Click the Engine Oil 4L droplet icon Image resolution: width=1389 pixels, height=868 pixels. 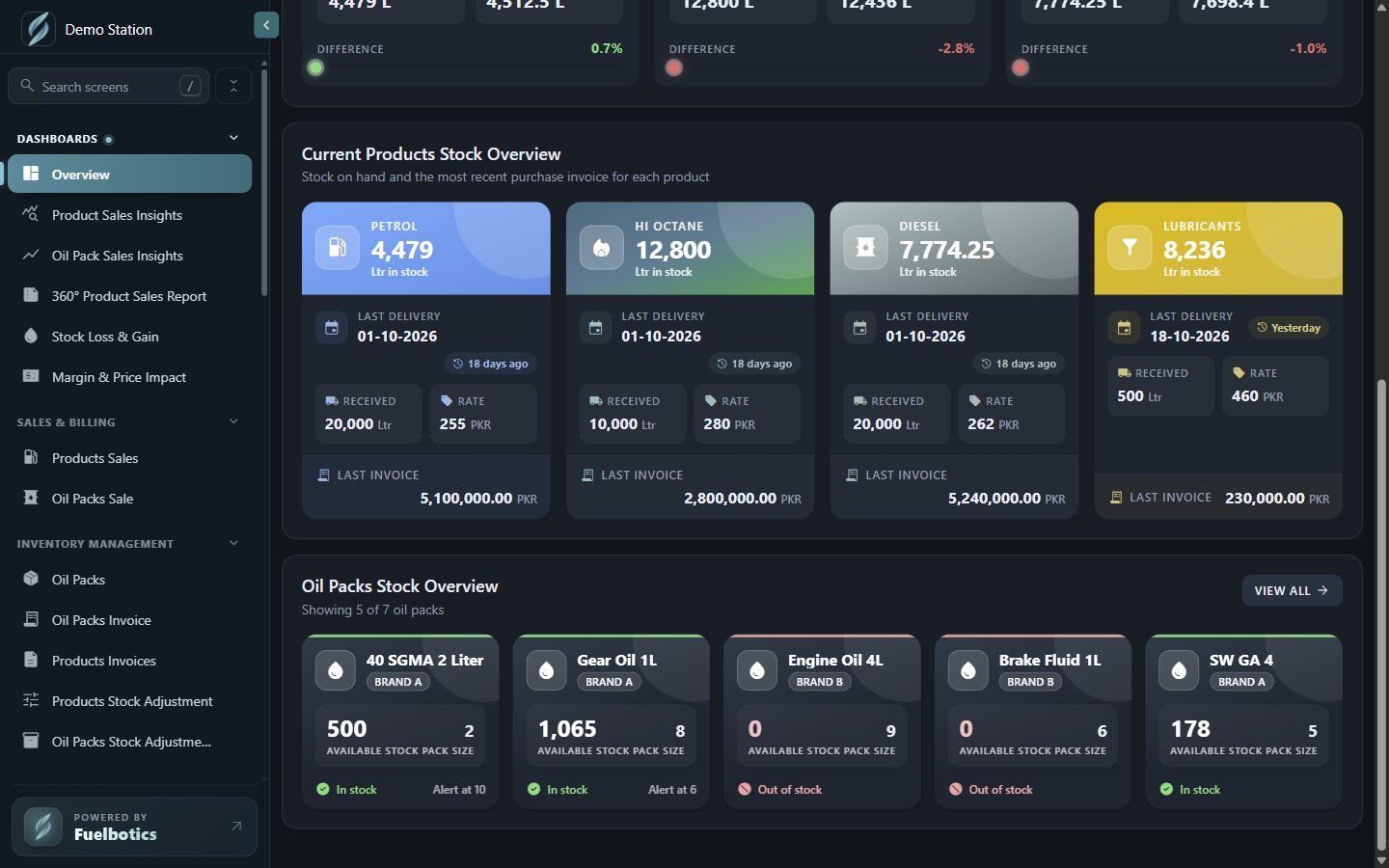click(757, 670)
